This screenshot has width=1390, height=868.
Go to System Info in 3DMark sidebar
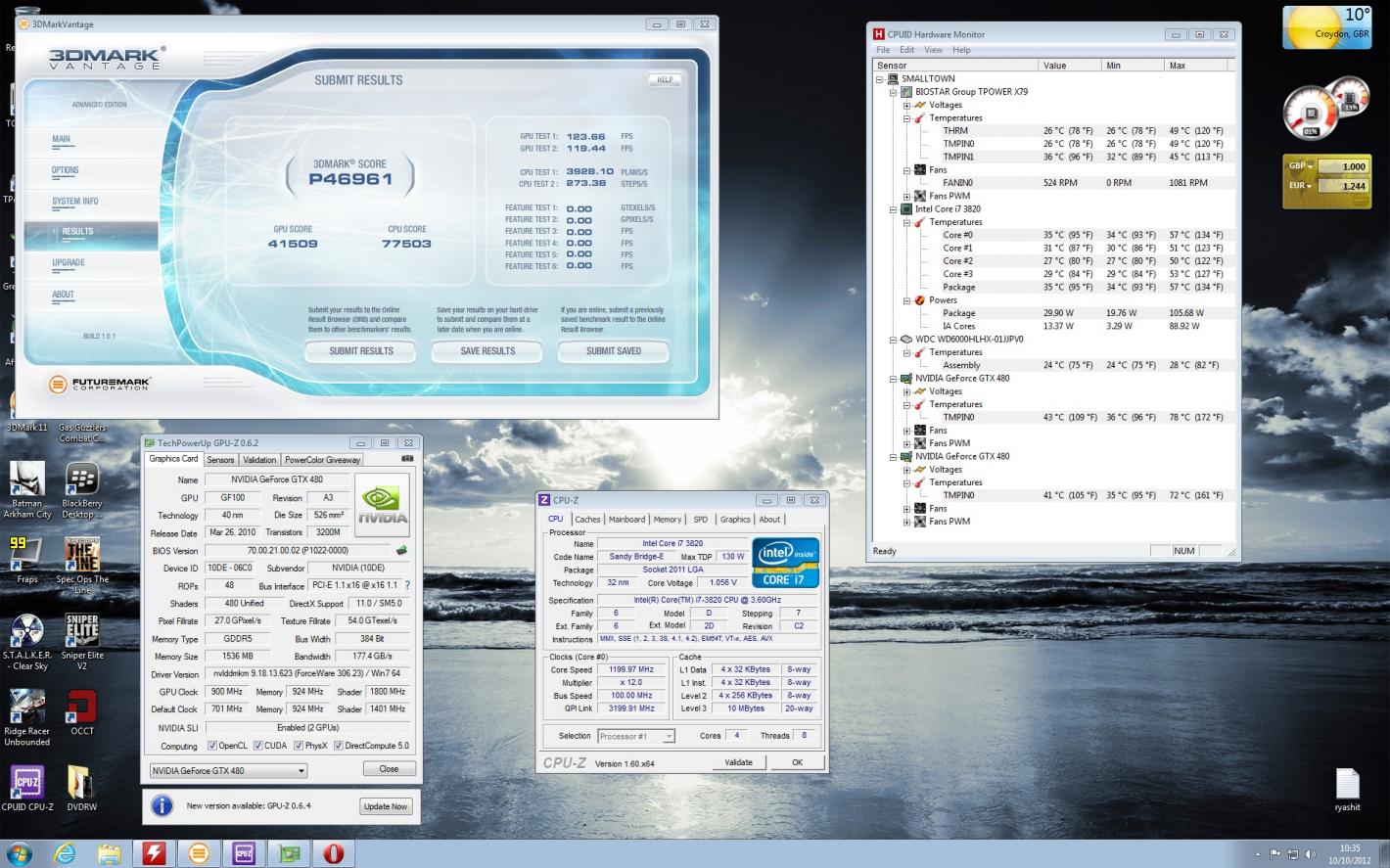75,202
